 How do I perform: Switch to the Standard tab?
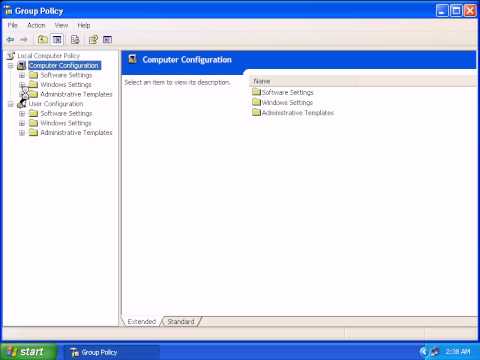click(x=181, y=321)
